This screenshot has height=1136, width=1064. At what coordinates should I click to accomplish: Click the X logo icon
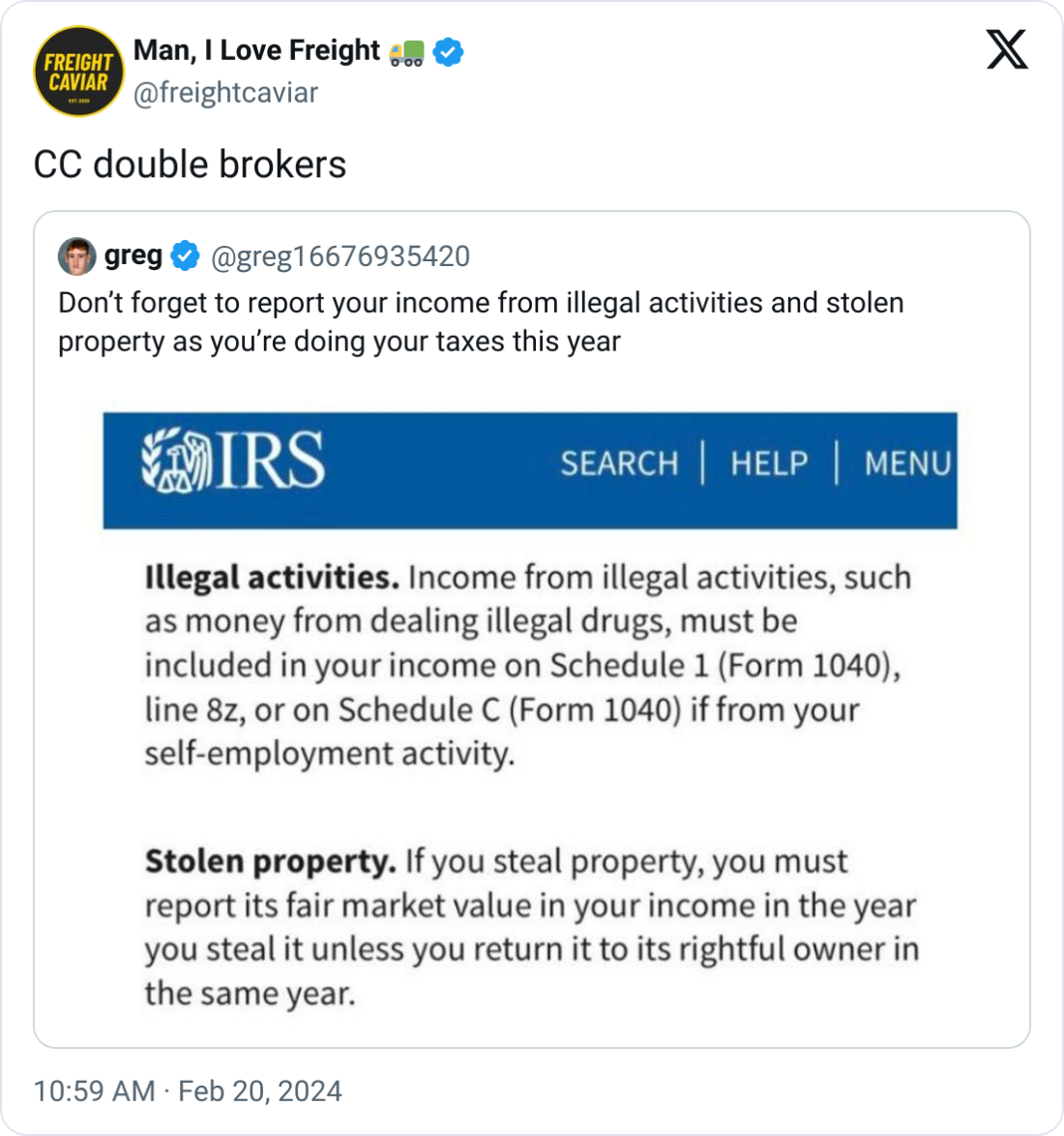tap(1007, 48)
